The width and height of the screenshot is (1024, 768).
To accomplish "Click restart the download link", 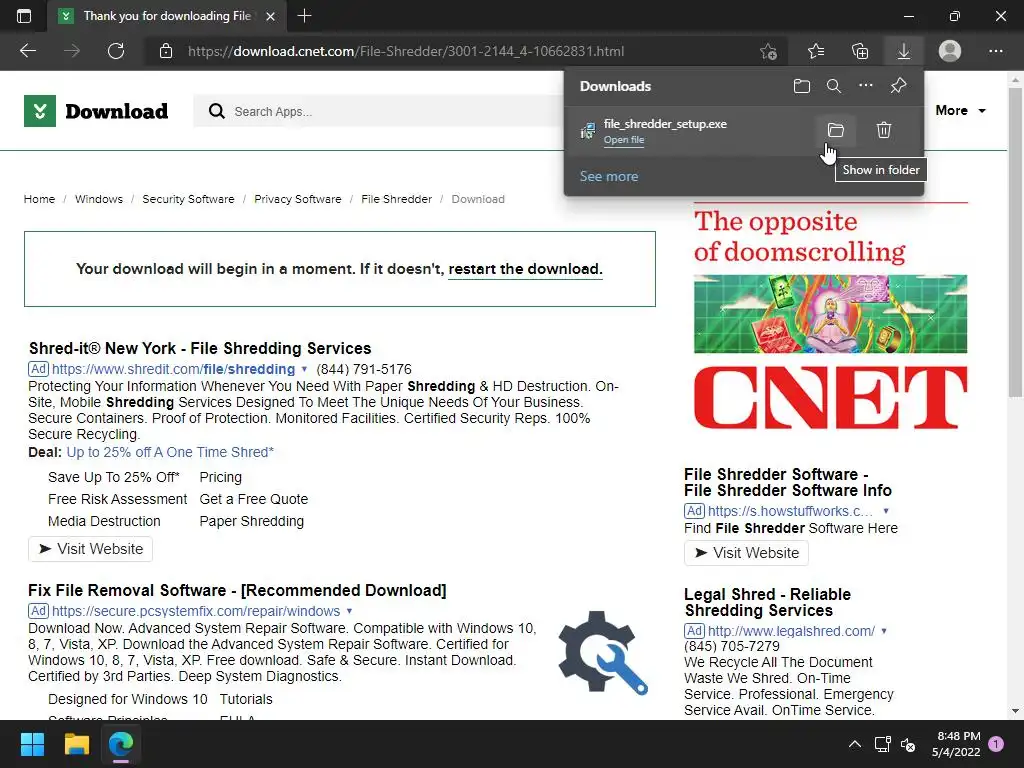I will [x=525, y=269].
